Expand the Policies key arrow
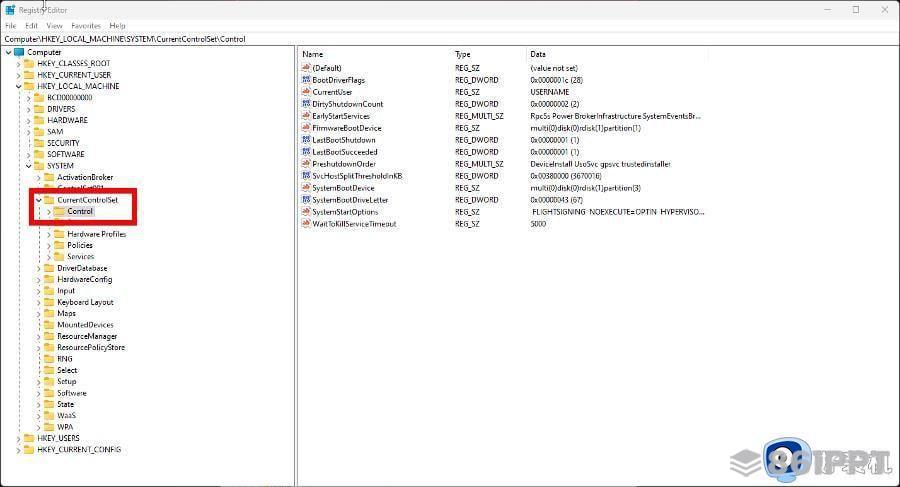Viewport: 900px width, 487px height. coord(49,245)
